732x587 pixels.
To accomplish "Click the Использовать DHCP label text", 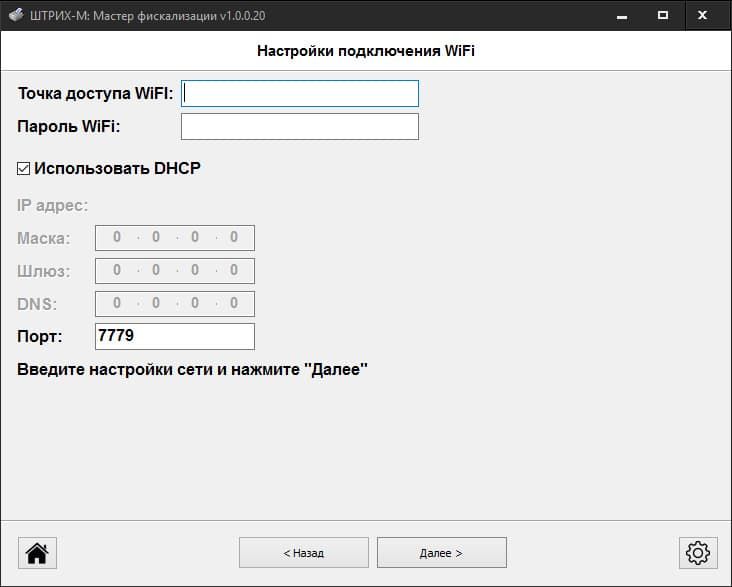I will tap(117, 169).
